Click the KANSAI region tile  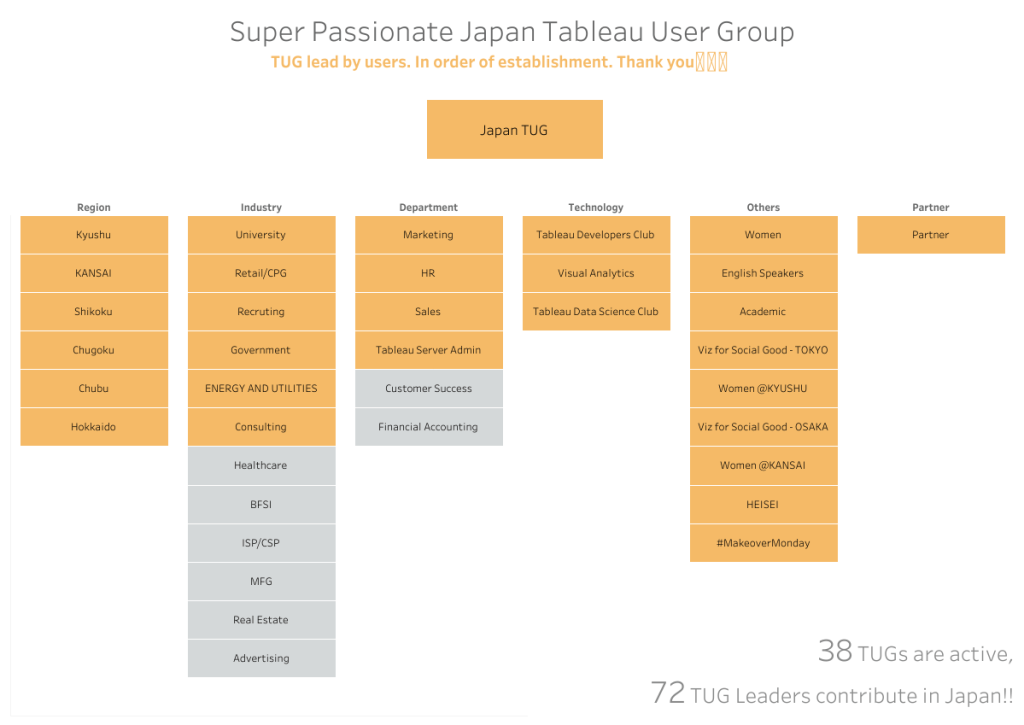point(94,273)
